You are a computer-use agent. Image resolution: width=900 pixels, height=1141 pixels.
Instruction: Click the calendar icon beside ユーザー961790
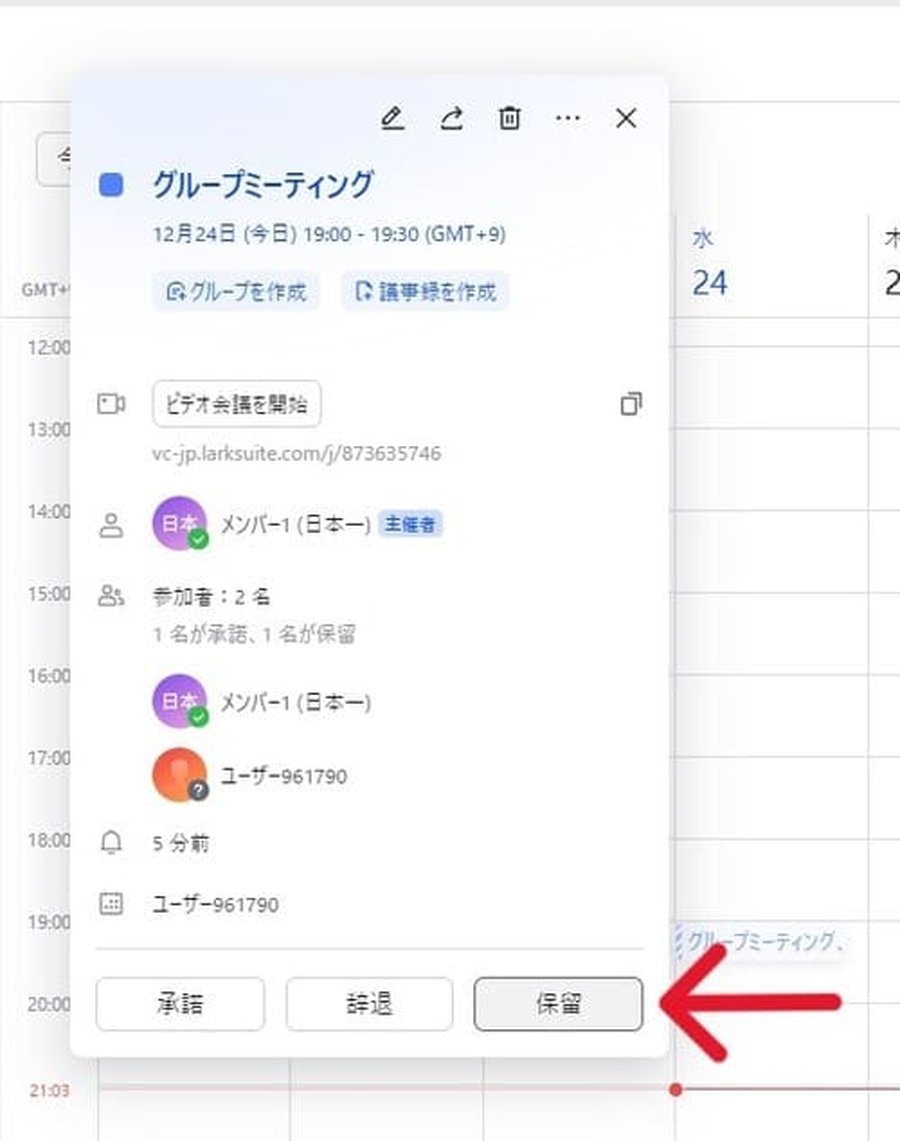point(113,904)
